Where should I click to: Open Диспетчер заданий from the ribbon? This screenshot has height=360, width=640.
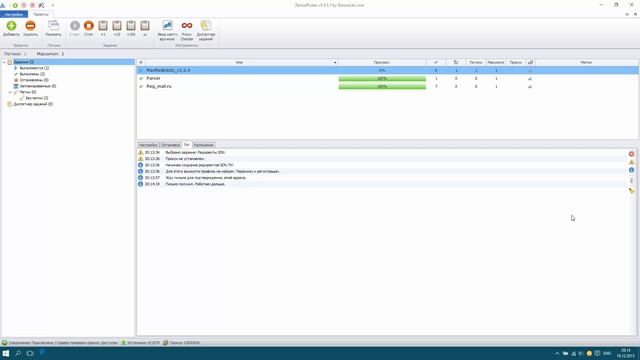coord(206,30)
